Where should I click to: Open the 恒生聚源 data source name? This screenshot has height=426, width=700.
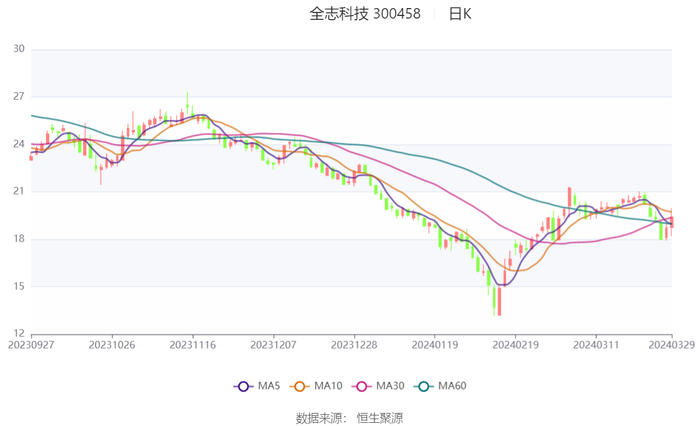point(380,417)
